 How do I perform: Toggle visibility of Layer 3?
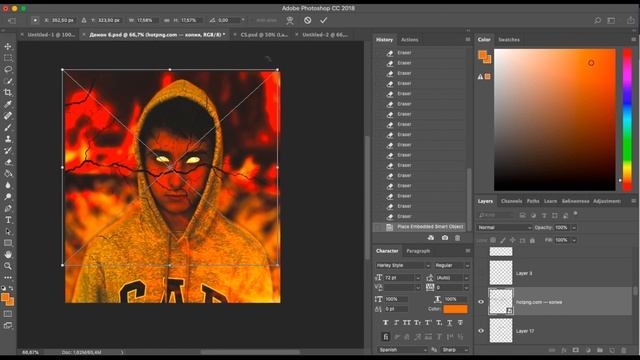point(481,273)
